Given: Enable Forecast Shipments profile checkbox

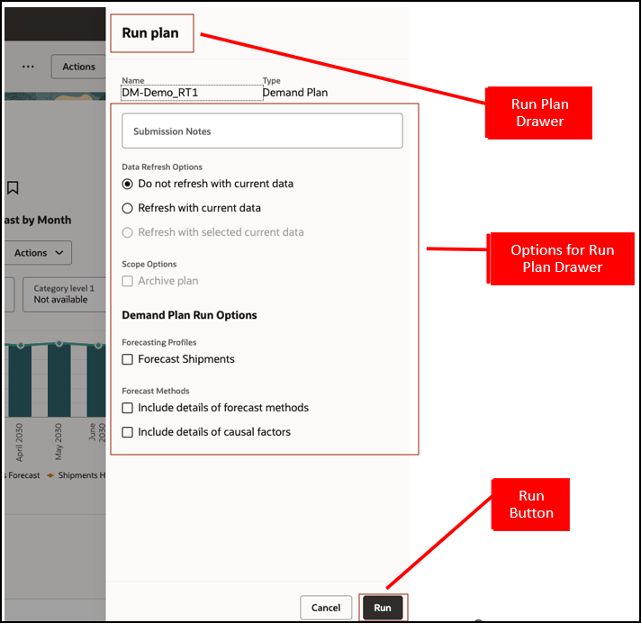Looking at the screenshot, I should click(x=127, y=359).
